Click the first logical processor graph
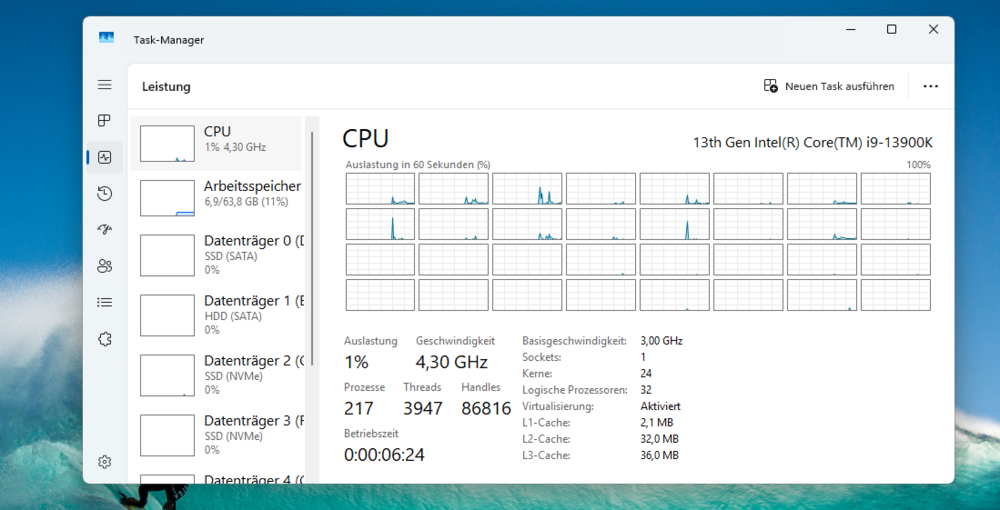The height and width of the screenshot is (510, 1000). pyautogui.click(x=380, y=189)
